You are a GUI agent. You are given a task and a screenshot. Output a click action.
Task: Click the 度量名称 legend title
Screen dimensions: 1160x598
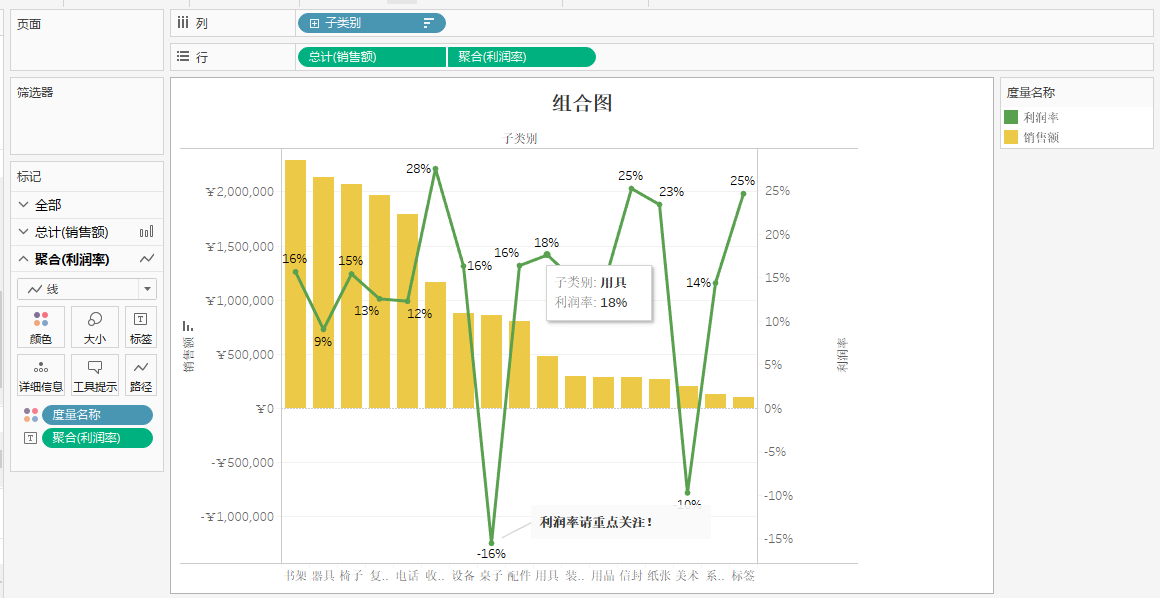[x=1031, y=93]
